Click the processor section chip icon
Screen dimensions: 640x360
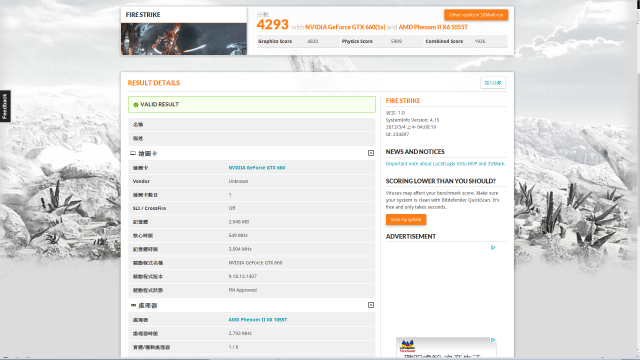(x=133, y=305)
